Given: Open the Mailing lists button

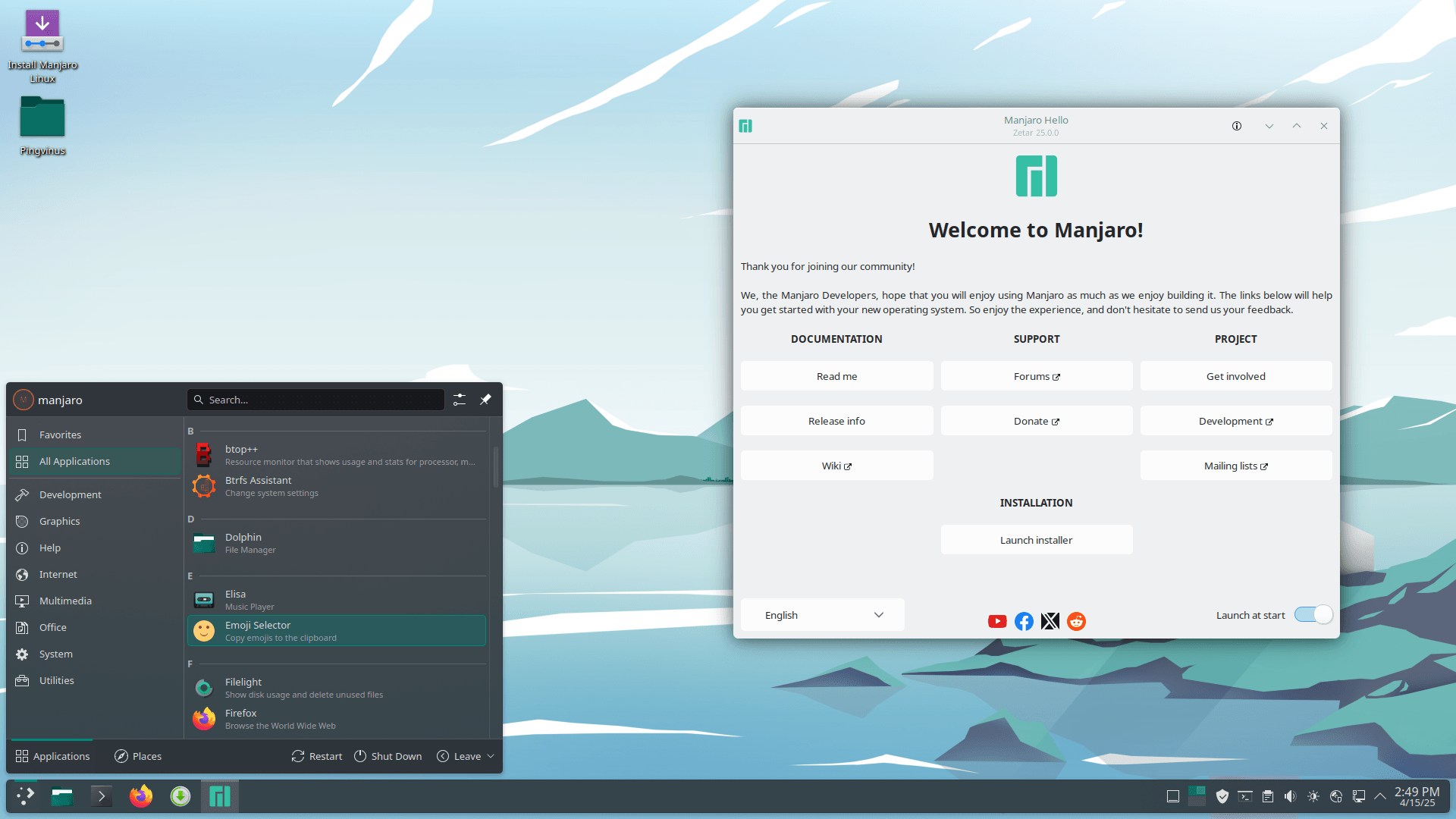Looking at the screenshot, I should pyautogui.click(x=1236, y=466).
